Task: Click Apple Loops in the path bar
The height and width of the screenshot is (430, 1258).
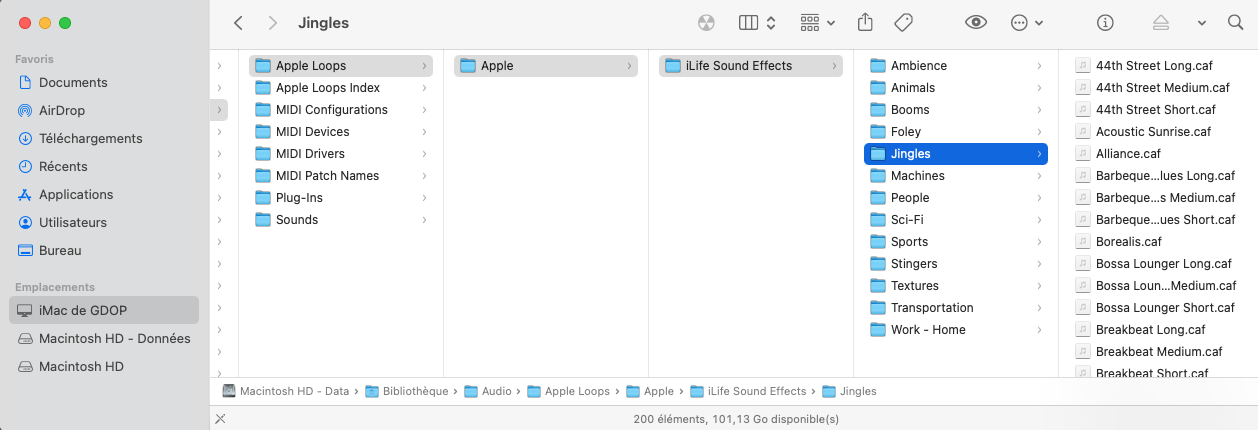Action: (568, 392)
